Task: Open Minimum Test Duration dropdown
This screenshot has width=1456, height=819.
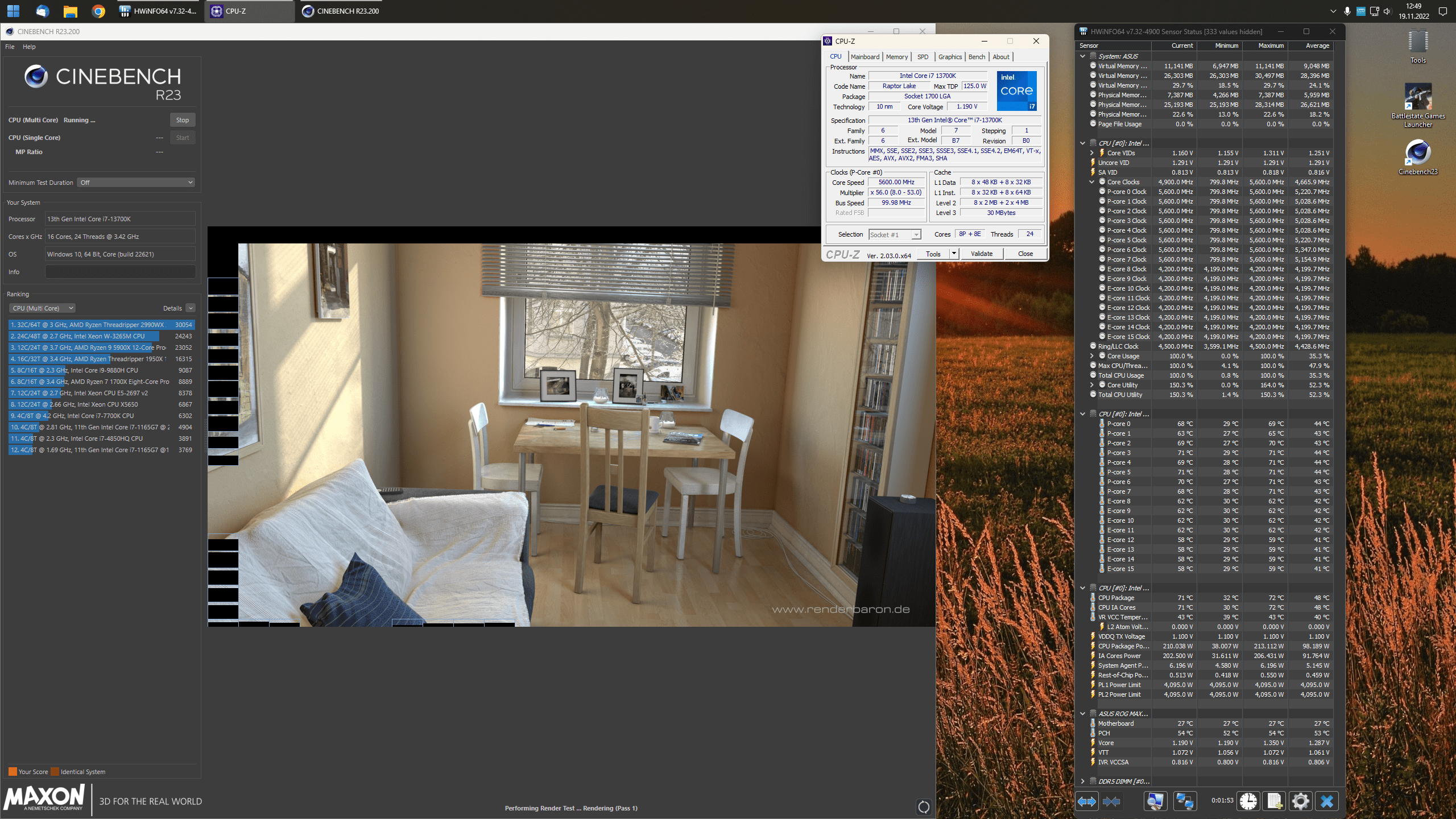Action: pos(136,183)
